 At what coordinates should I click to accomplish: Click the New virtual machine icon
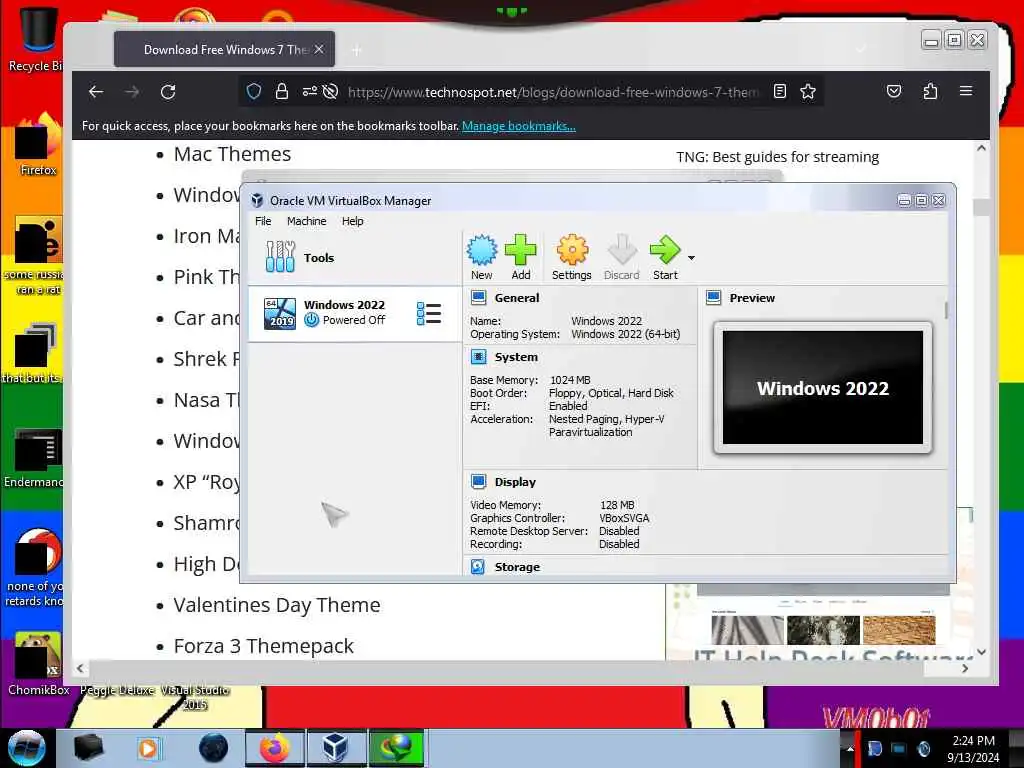(x=482, y=257)
